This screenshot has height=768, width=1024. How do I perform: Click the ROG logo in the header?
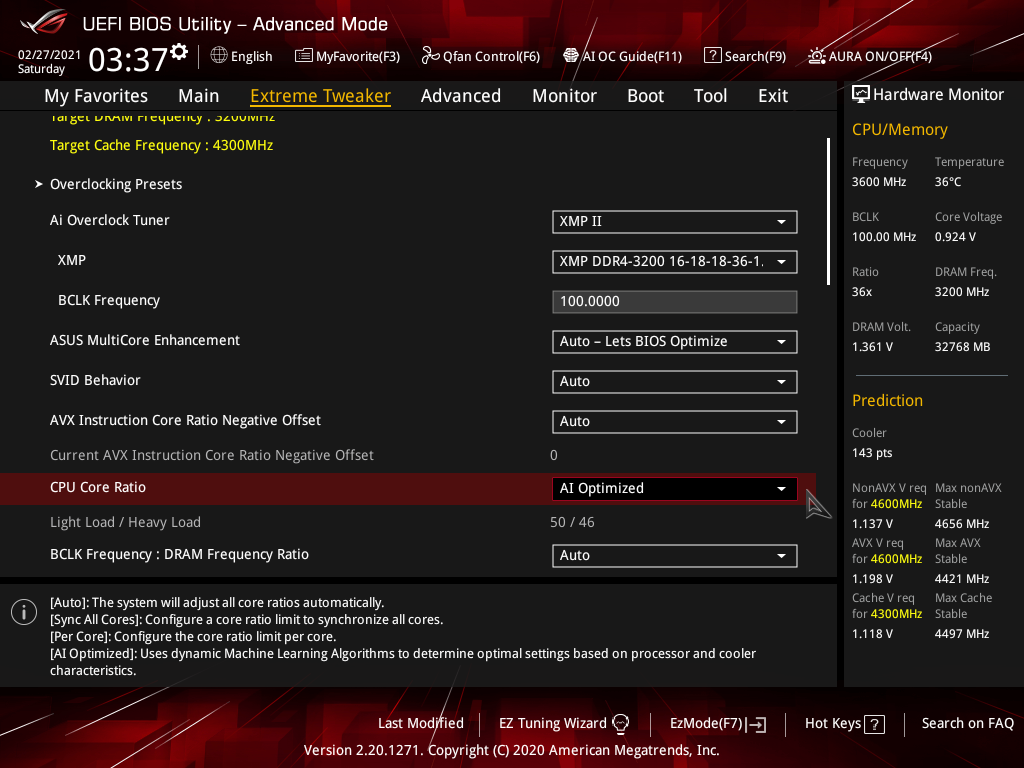tap(44, 22)
